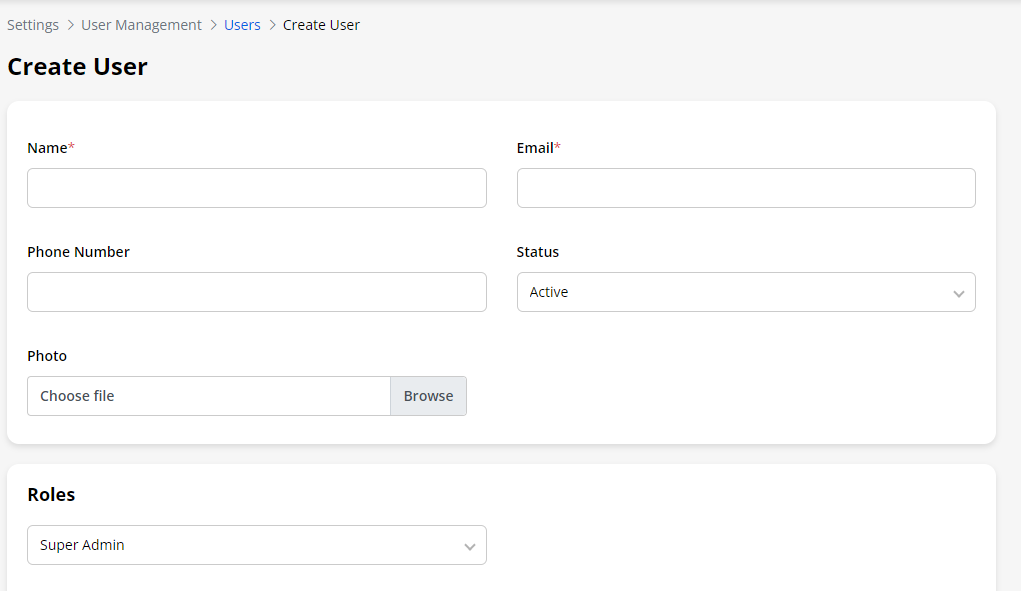
Task: Click the Roles dropdown chevron arrow
Action: coord(469,546)
